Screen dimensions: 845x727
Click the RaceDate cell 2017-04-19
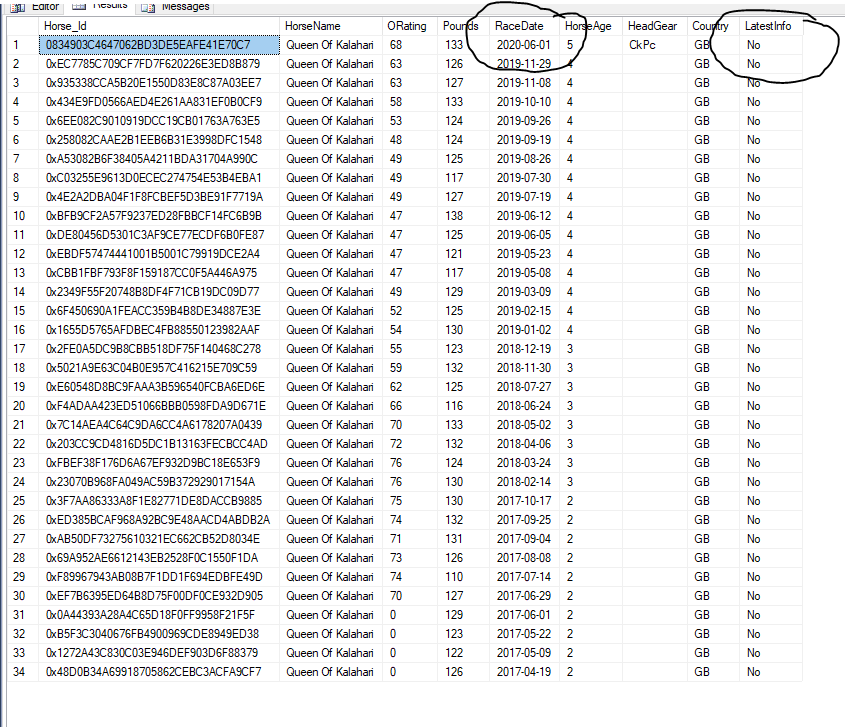coord(524,671)
